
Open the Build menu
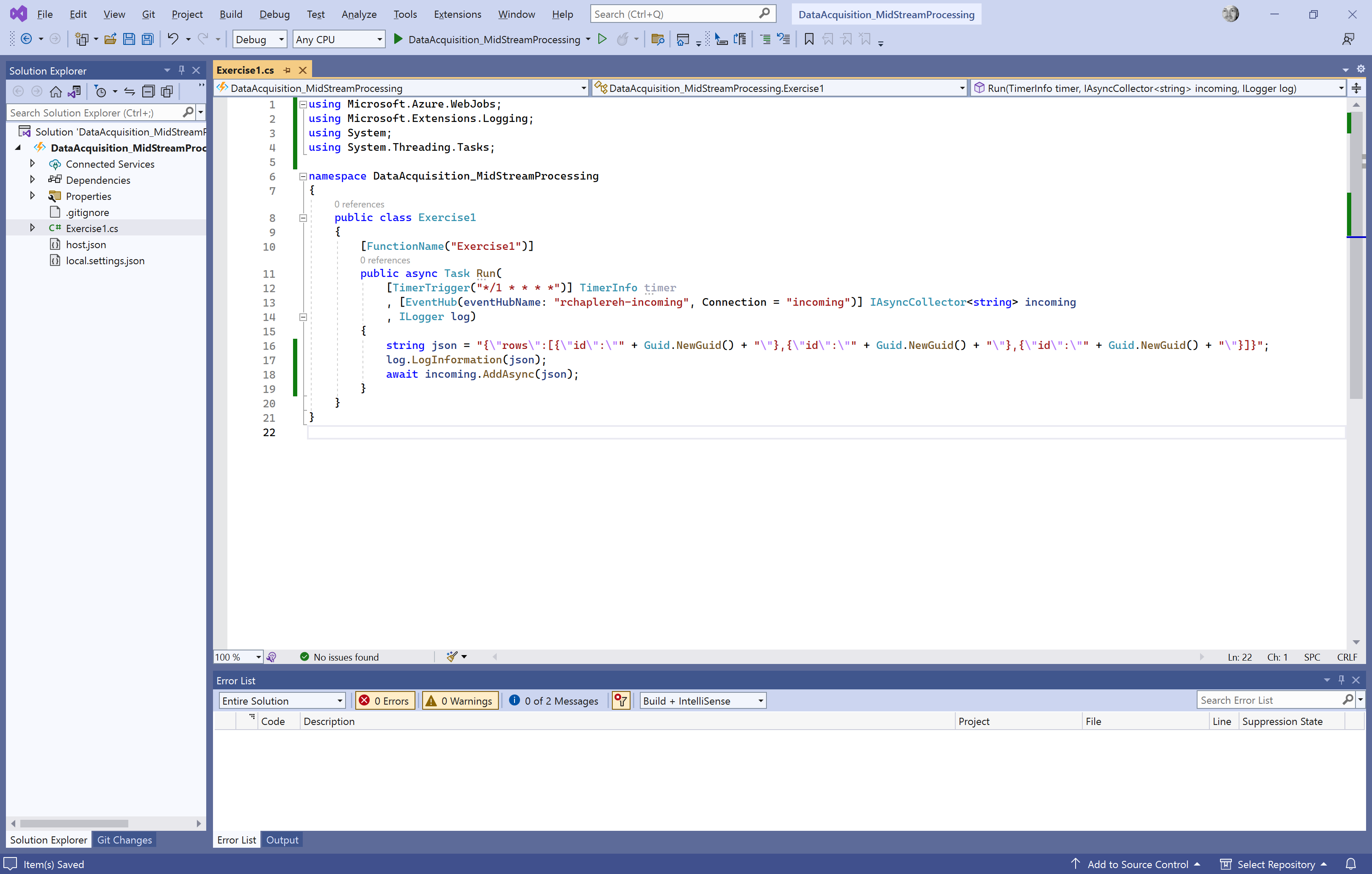pyautogui.click(x=231, y=14)
